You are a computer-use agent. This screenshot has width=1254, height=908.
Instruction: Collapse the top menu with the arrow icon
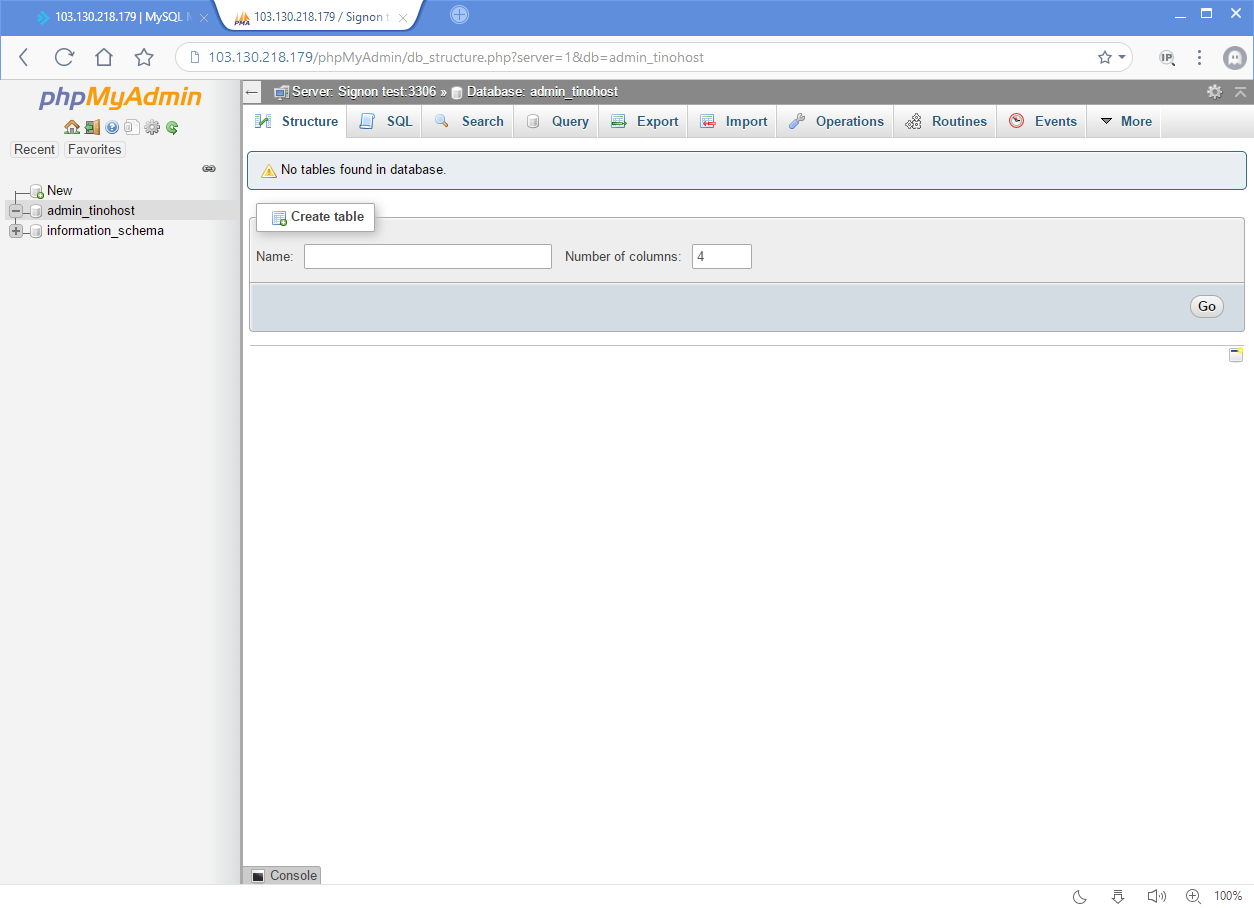(1240, 90)
